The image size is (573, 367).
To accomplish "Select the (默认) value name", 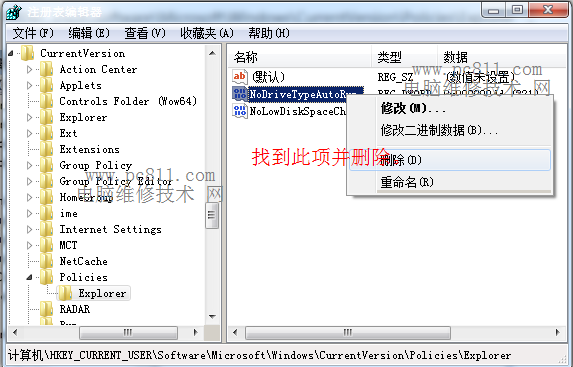I will pyautogui.click(x=268, y=77).
